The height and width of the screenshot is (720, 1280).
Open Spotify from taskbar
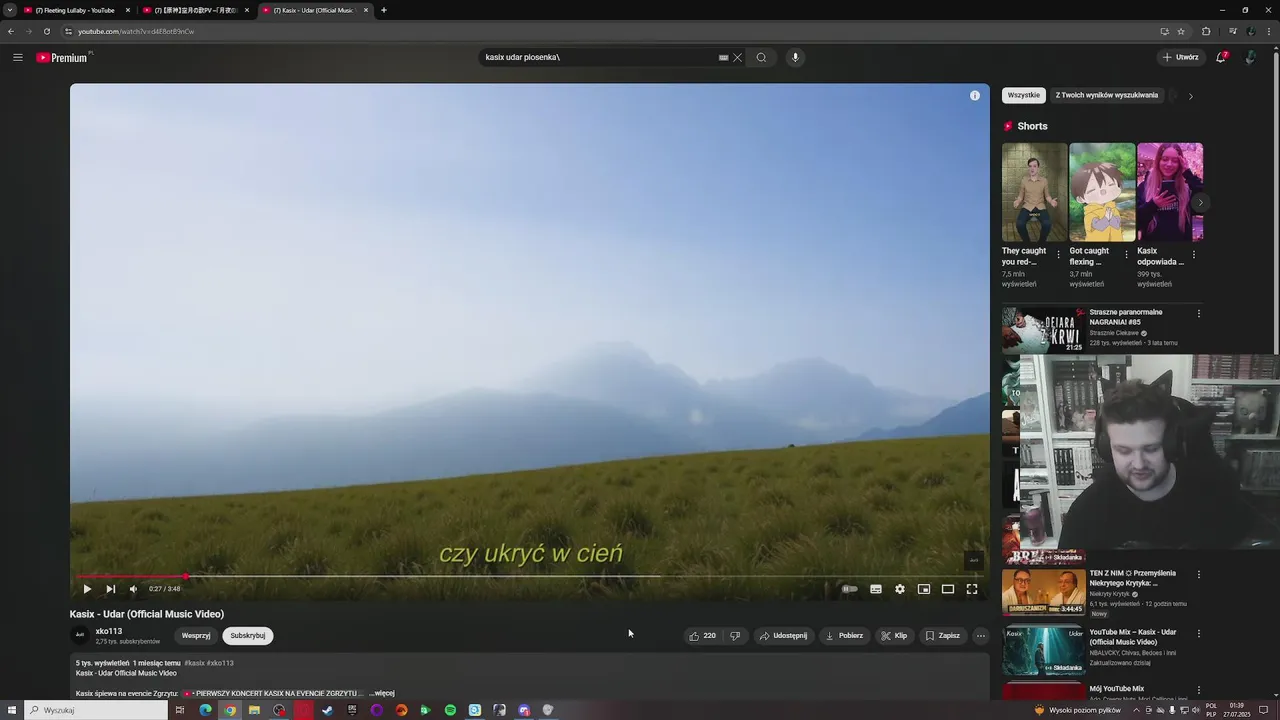tap(450, 710)
